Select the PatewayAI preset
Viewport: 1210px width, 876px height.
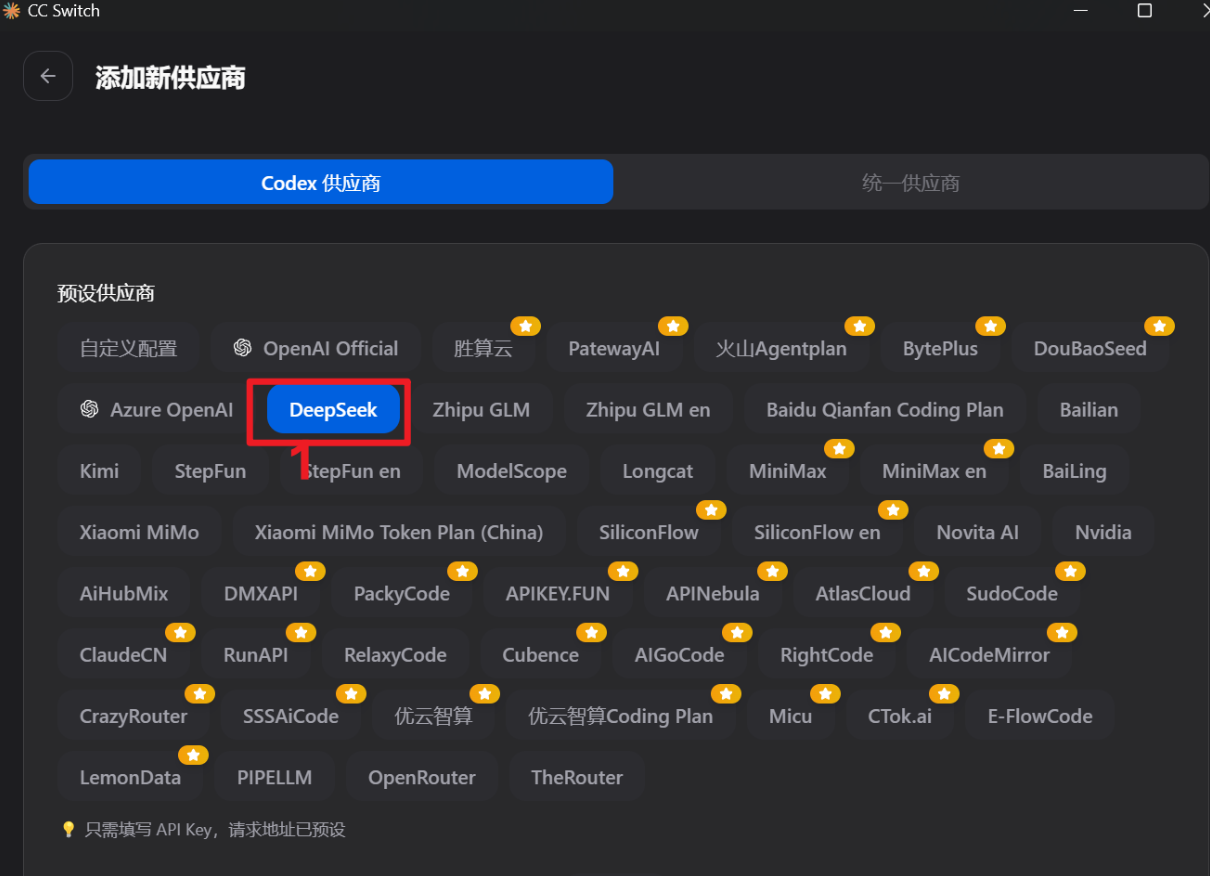pos(614,348)
